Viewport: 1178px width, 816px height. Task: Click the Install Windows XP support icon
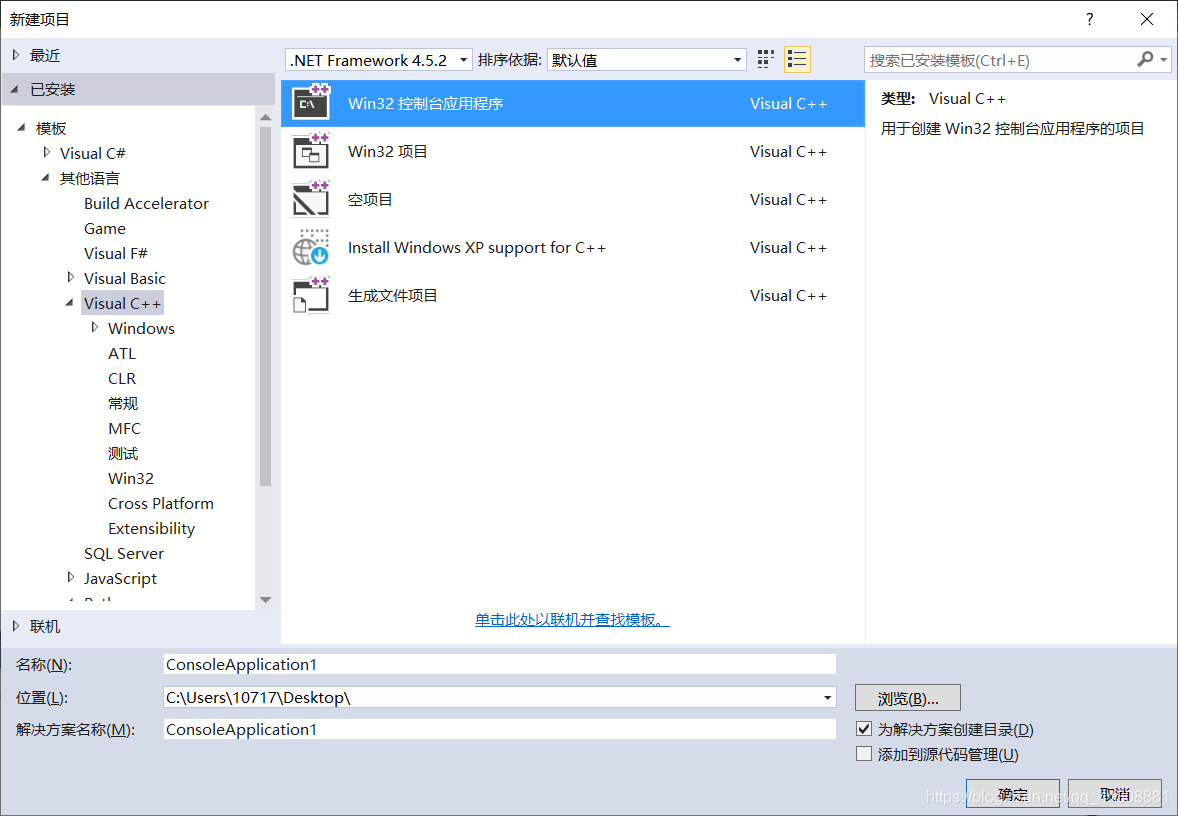tap(310, 247)
